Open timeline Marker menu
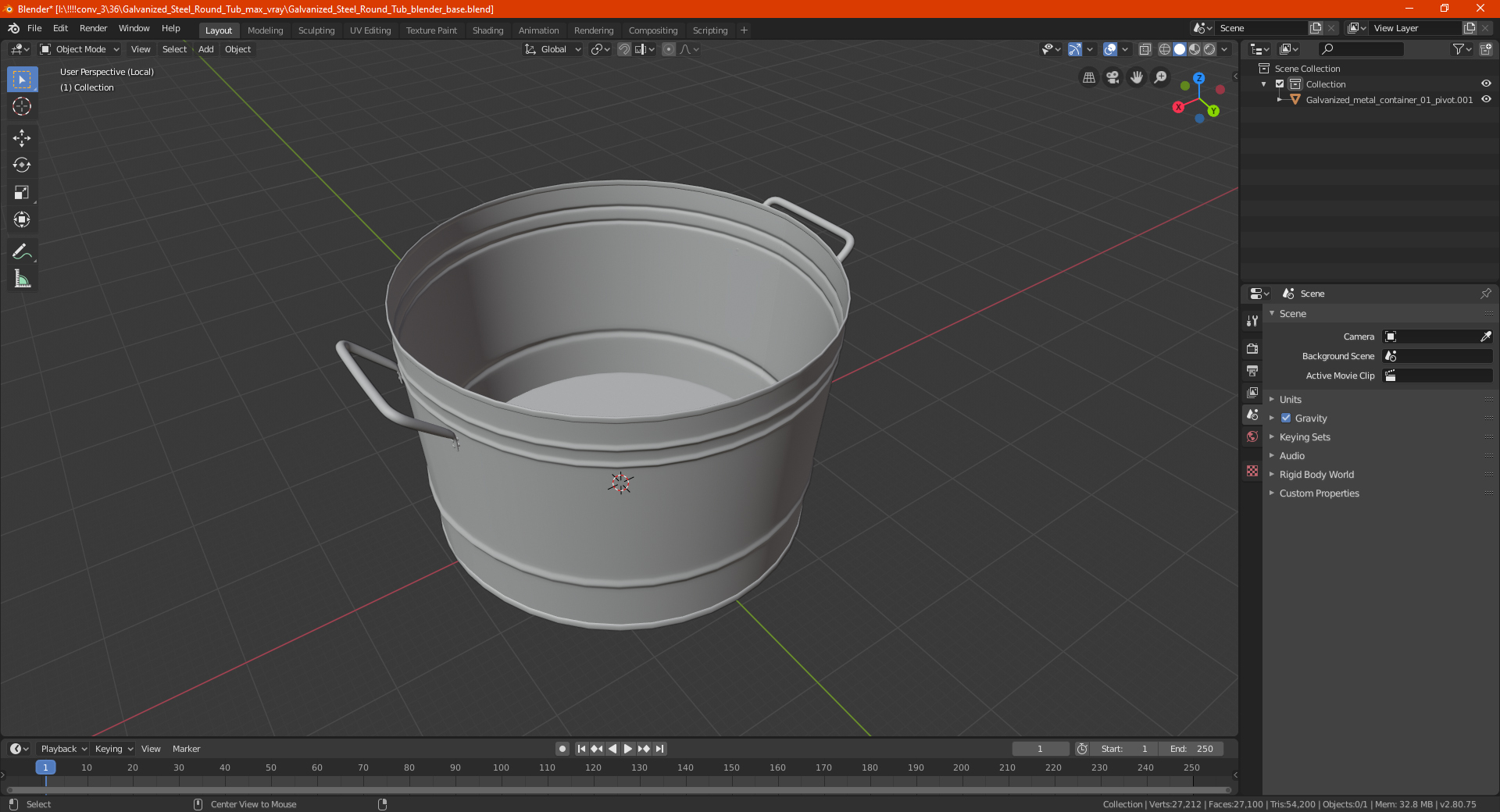The height and width of the screenshot is (812, 1500). pyautogui.click(x=186, y=749)
